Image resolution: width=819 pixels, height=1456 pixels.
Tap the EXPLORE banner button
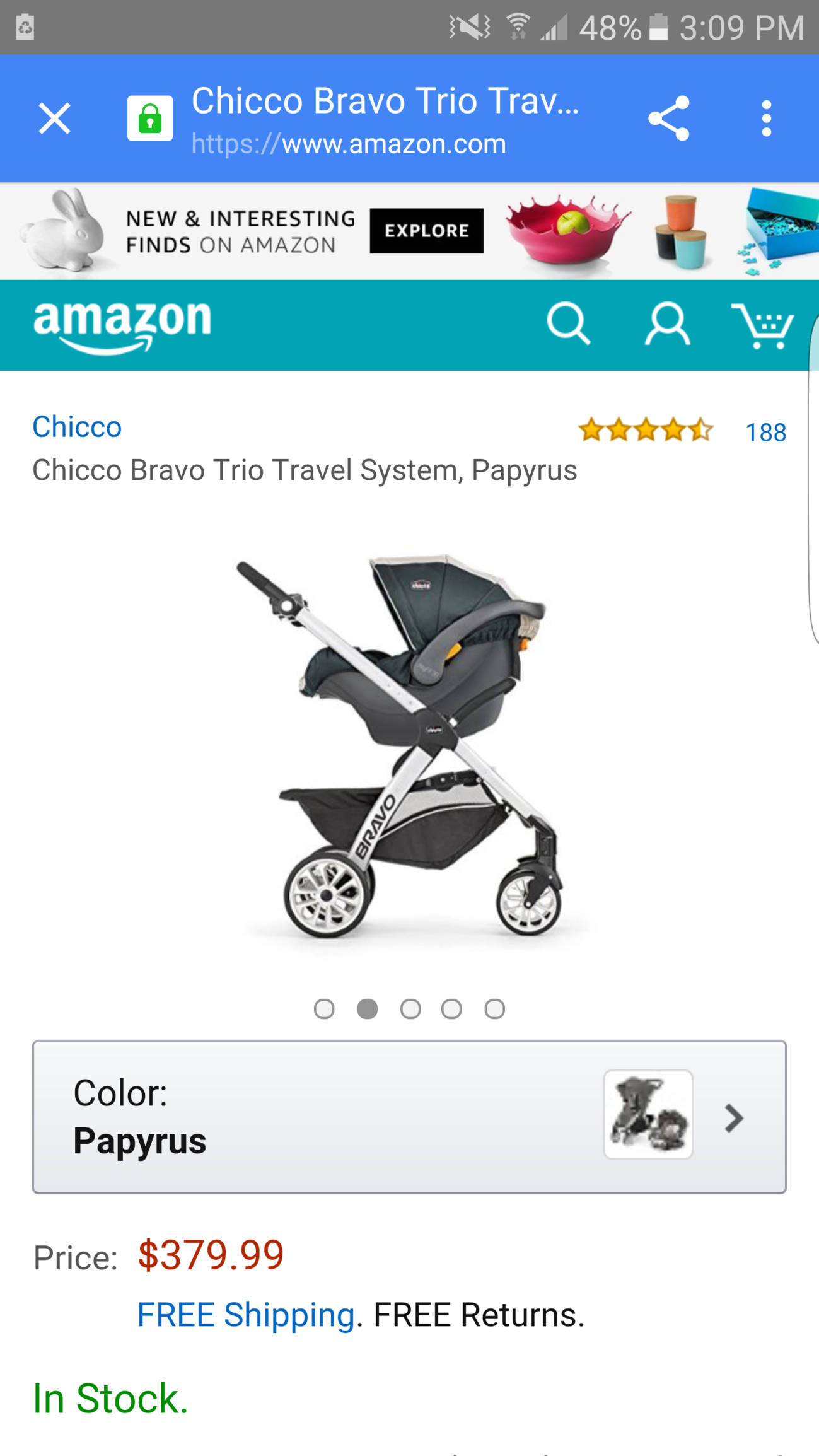coord(427,231)
